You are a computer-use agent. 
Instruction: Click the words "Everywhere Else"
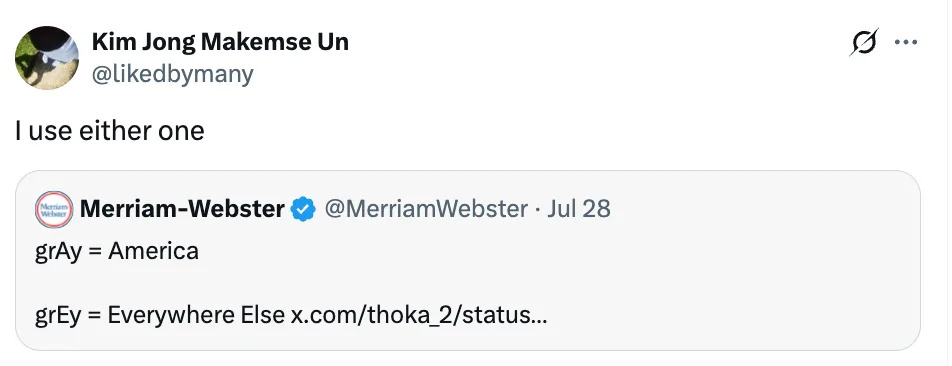click(x=196, y=316)
